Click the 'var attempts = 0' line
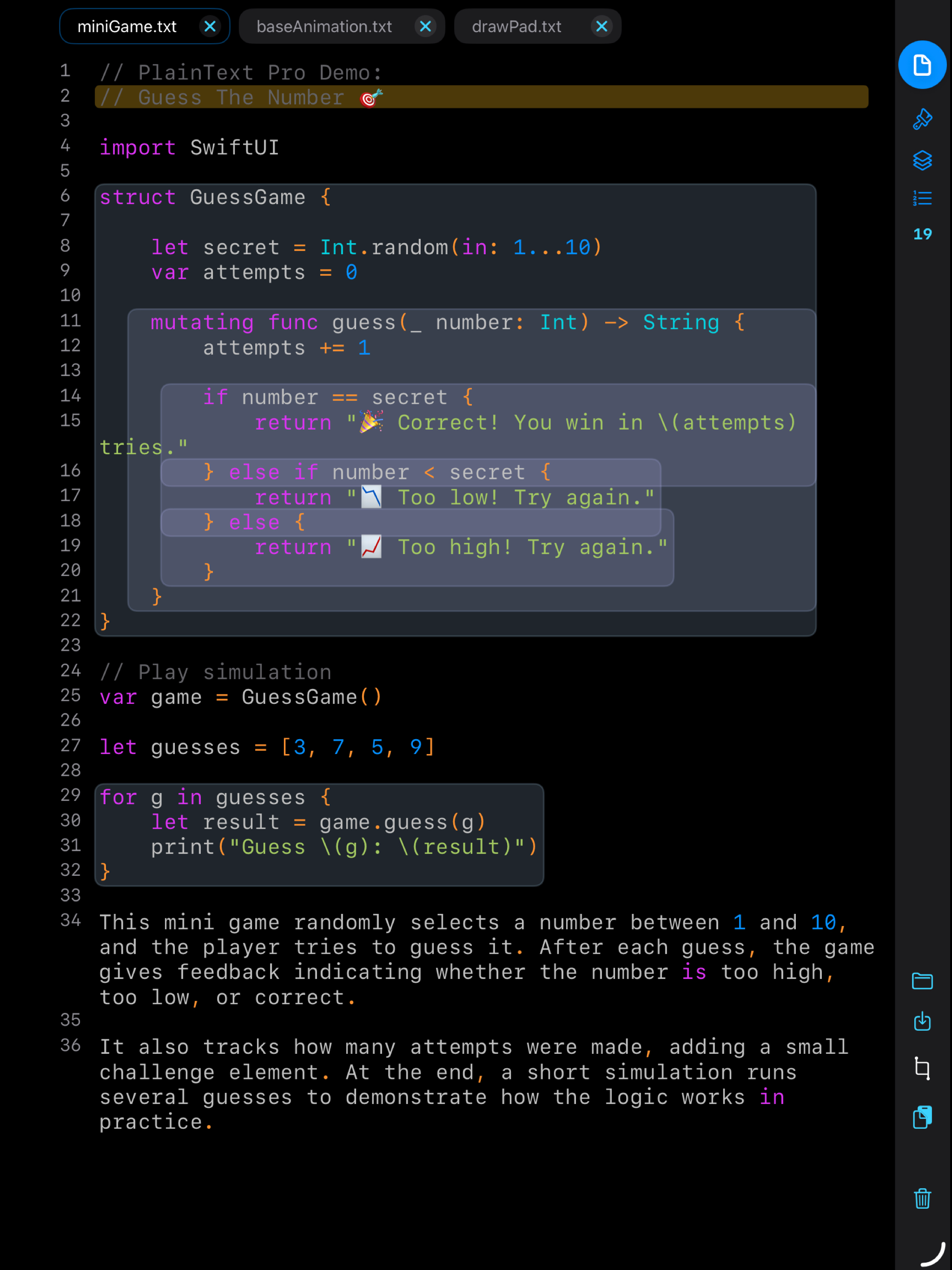The width and height of the screenshot is (952, 1270). tap(254, 272)
